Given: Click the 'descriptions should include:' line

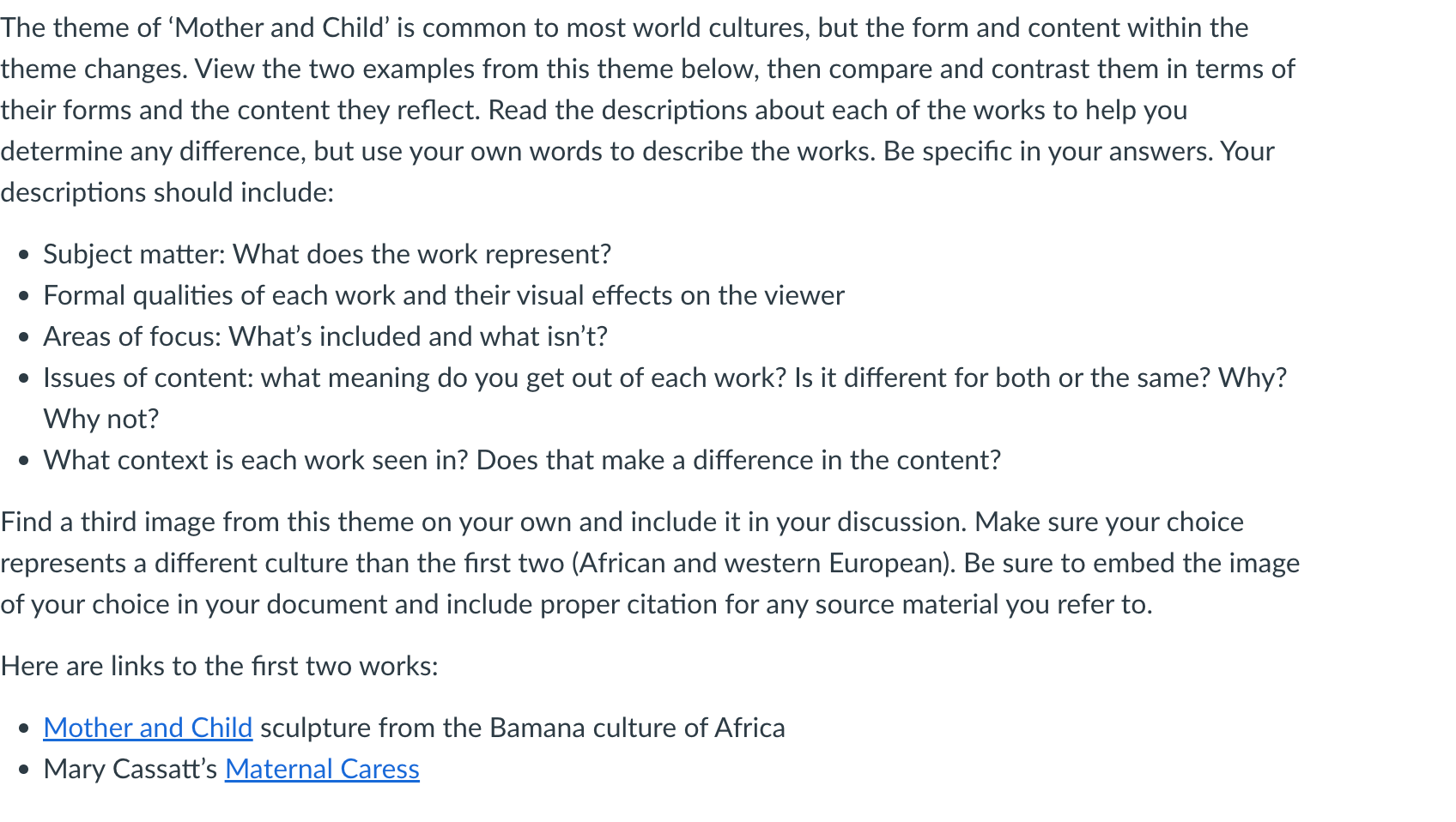Looking at the screenshot, I should coord(167,192).
